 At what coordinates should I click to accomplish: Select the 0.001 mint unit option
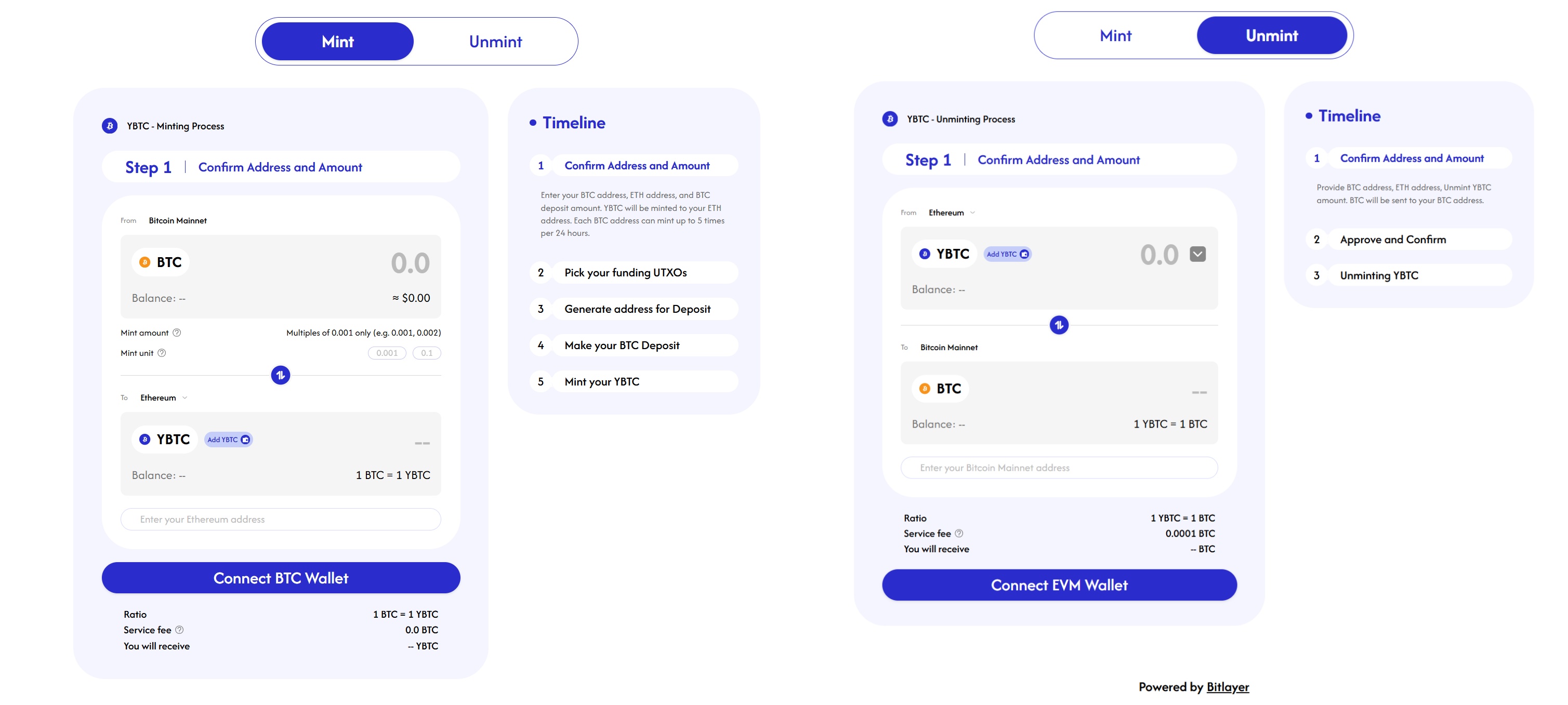click(x=387, y=353)
